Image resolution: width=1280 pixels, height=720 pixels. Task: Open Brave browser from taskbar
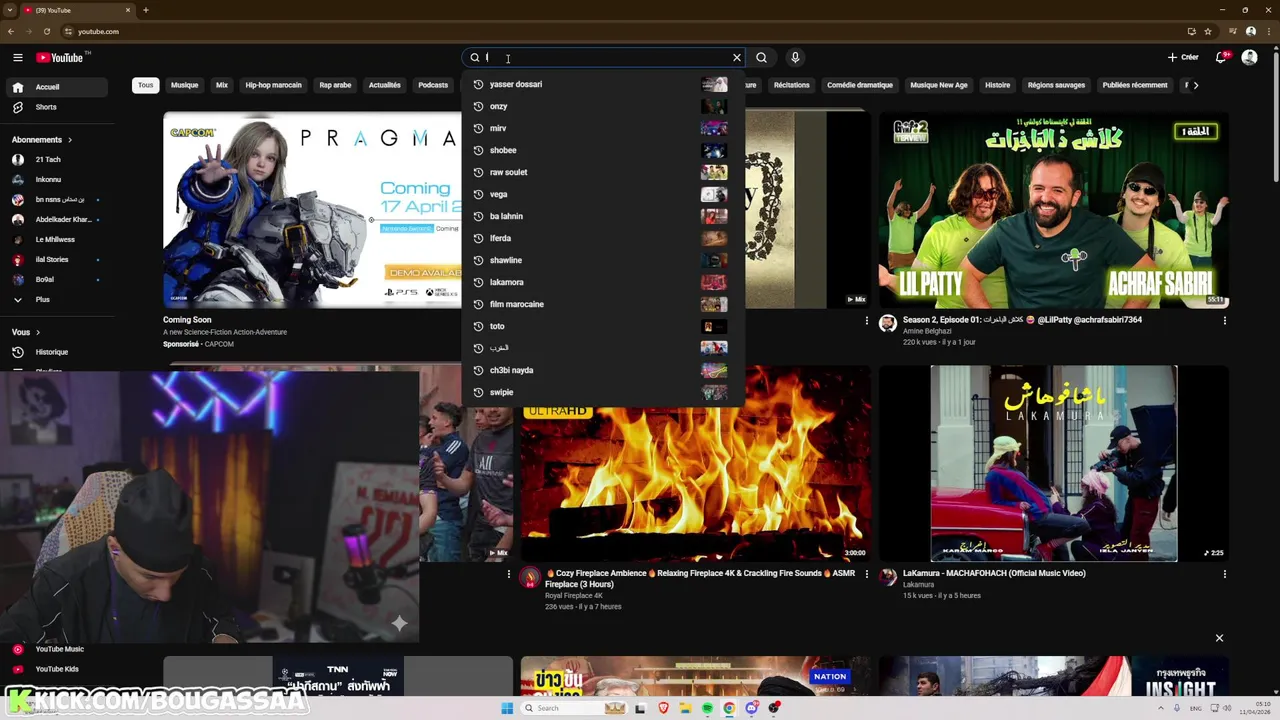click(x=663, y=708)
